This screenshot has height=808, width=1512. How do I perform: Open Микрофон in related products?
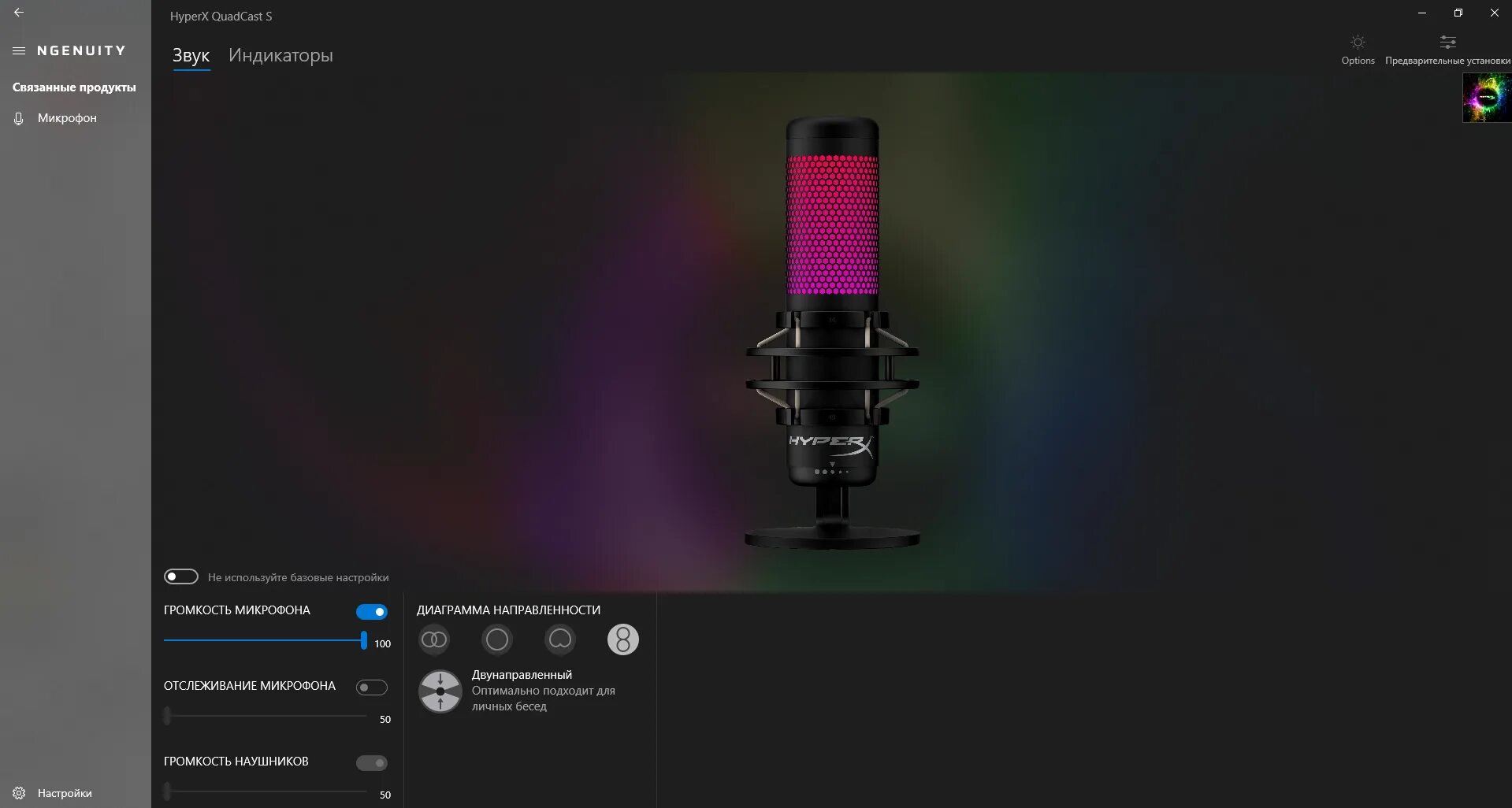point(67,118)
